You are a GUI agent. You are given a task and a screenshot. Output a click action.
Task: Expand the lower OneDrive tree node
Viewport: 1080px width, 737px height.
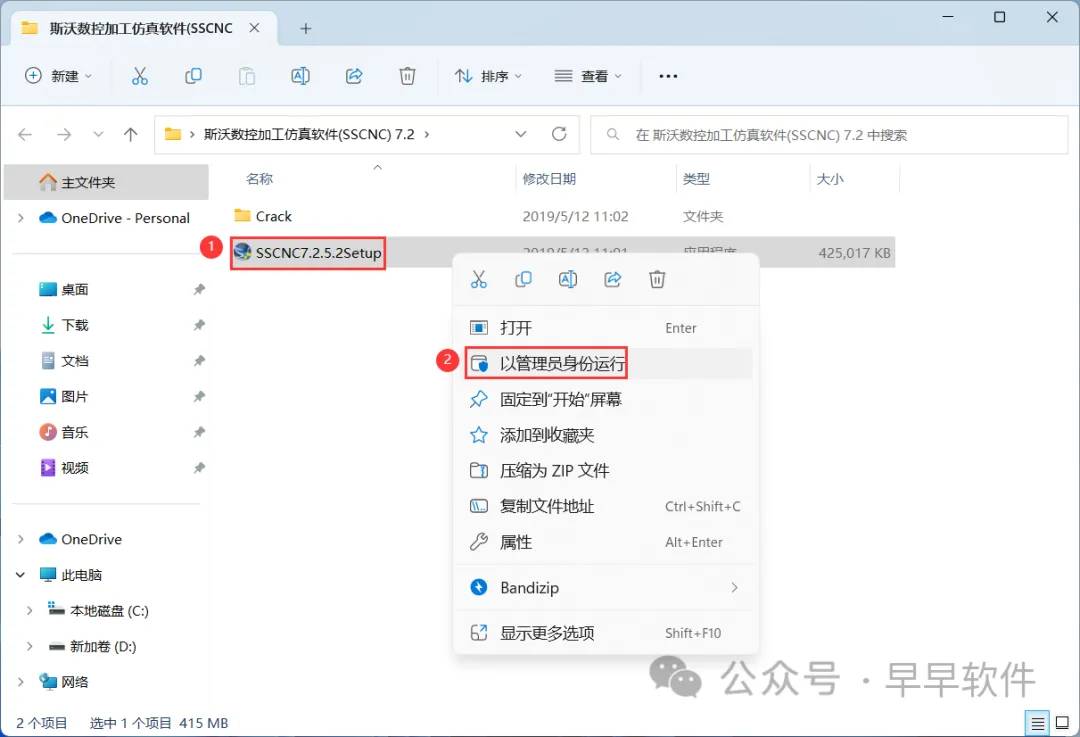(21, 539)
